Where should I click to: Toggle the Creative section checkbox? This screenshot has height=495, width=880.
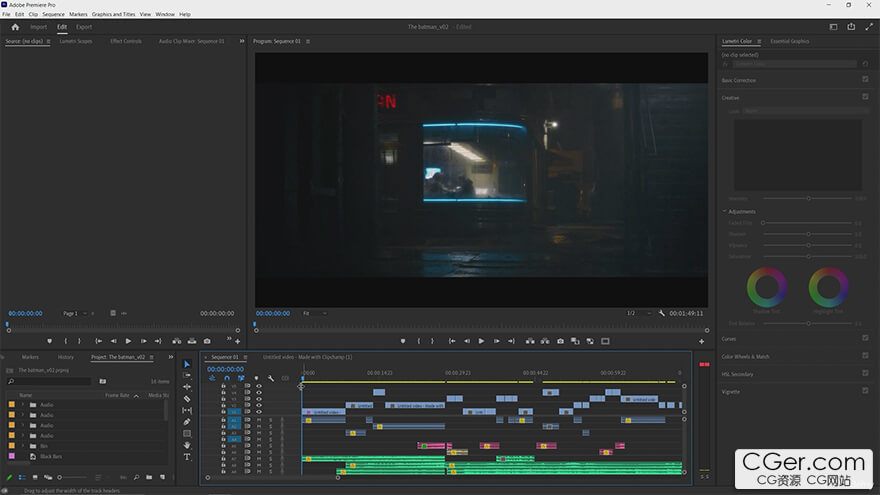pos(865,97)
